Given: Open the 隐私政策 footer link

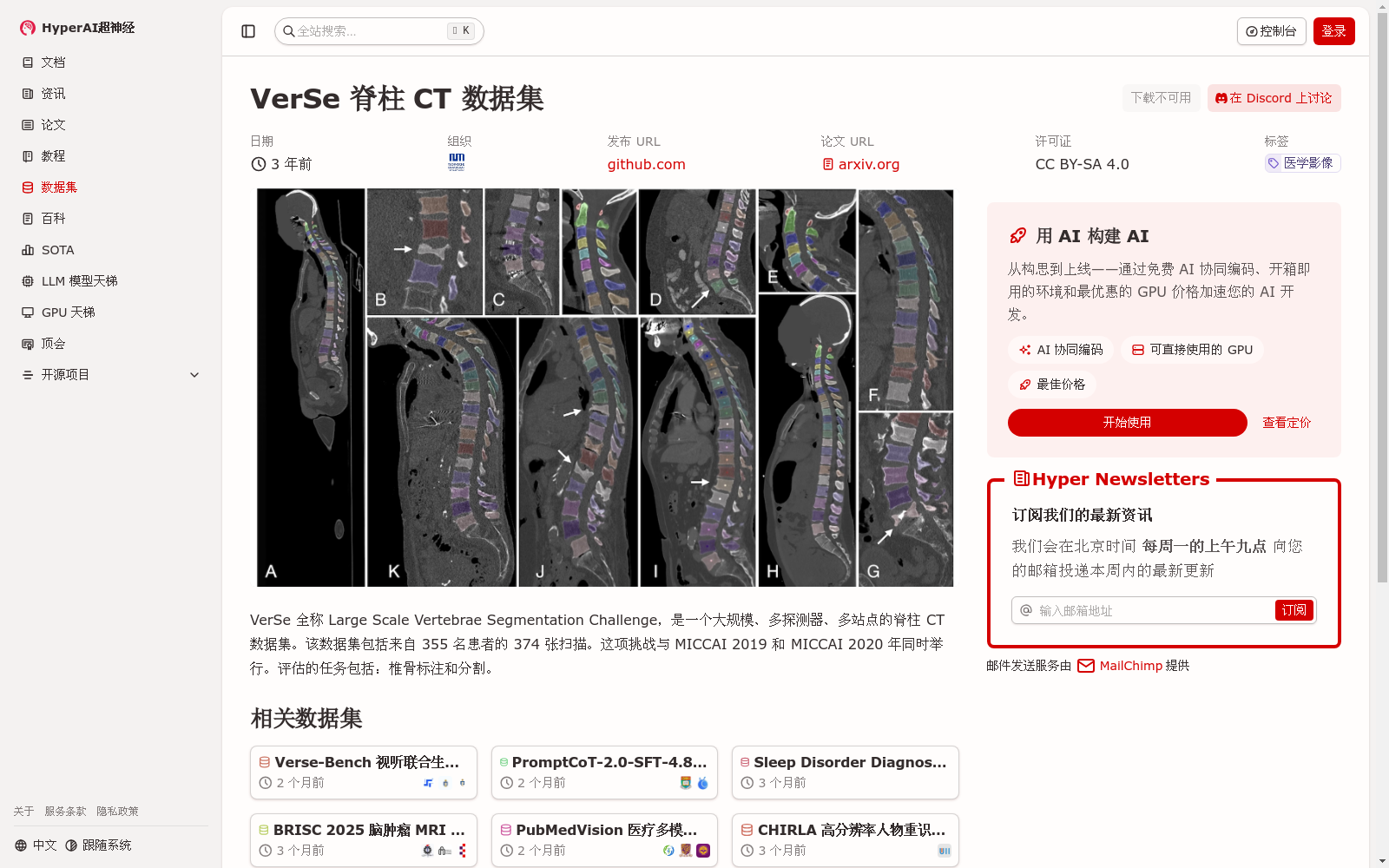Looking at the screenshot, I should point(117,812).
